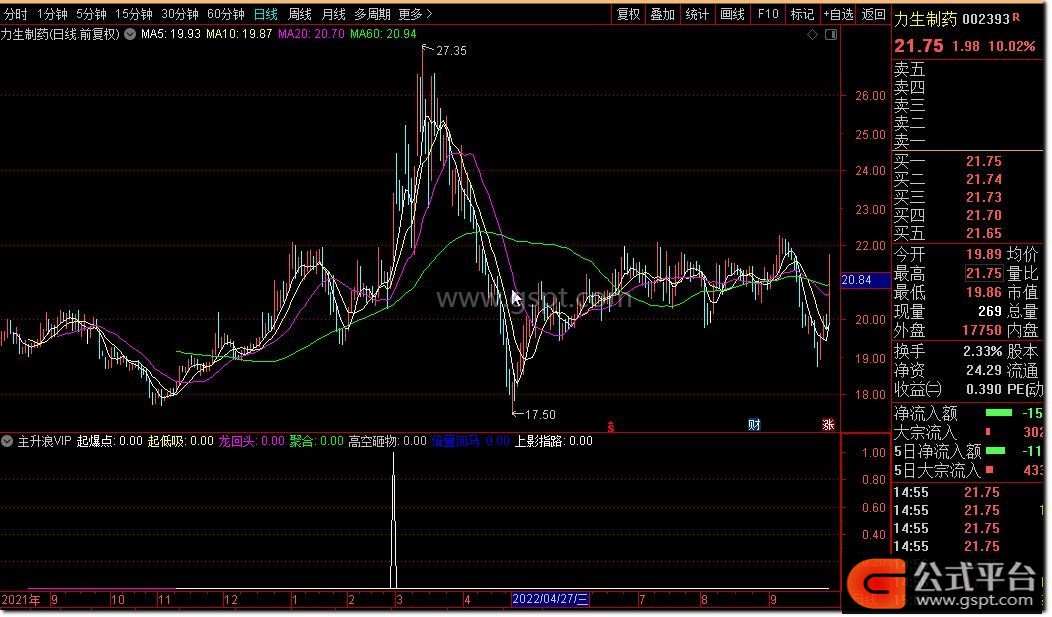Viewport: 1052px width, 617px height.
Task: Click the stock name 力生制药 in the side panel
Action: 925,19
